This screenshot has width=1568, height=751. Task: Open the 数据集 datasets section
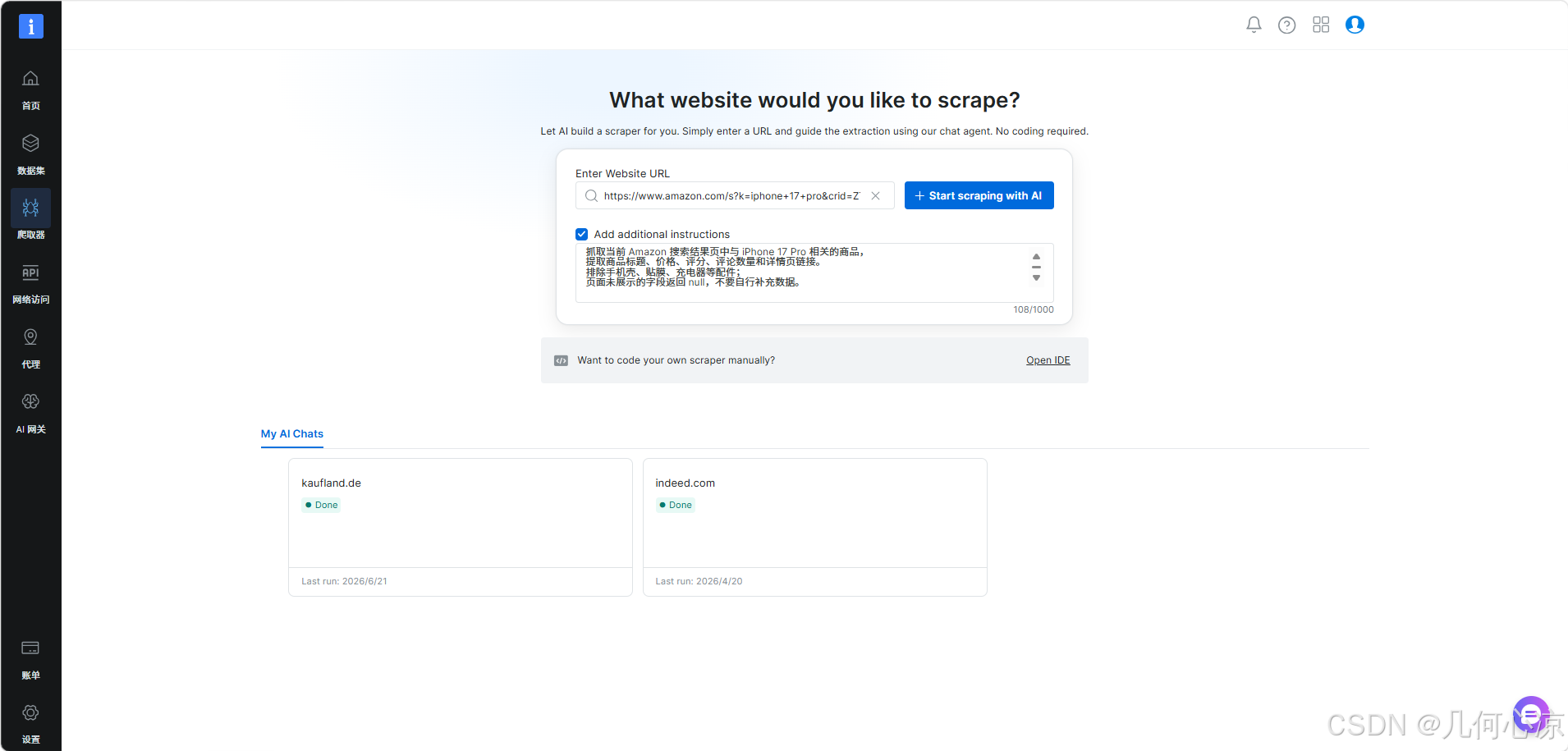point(30,154)
